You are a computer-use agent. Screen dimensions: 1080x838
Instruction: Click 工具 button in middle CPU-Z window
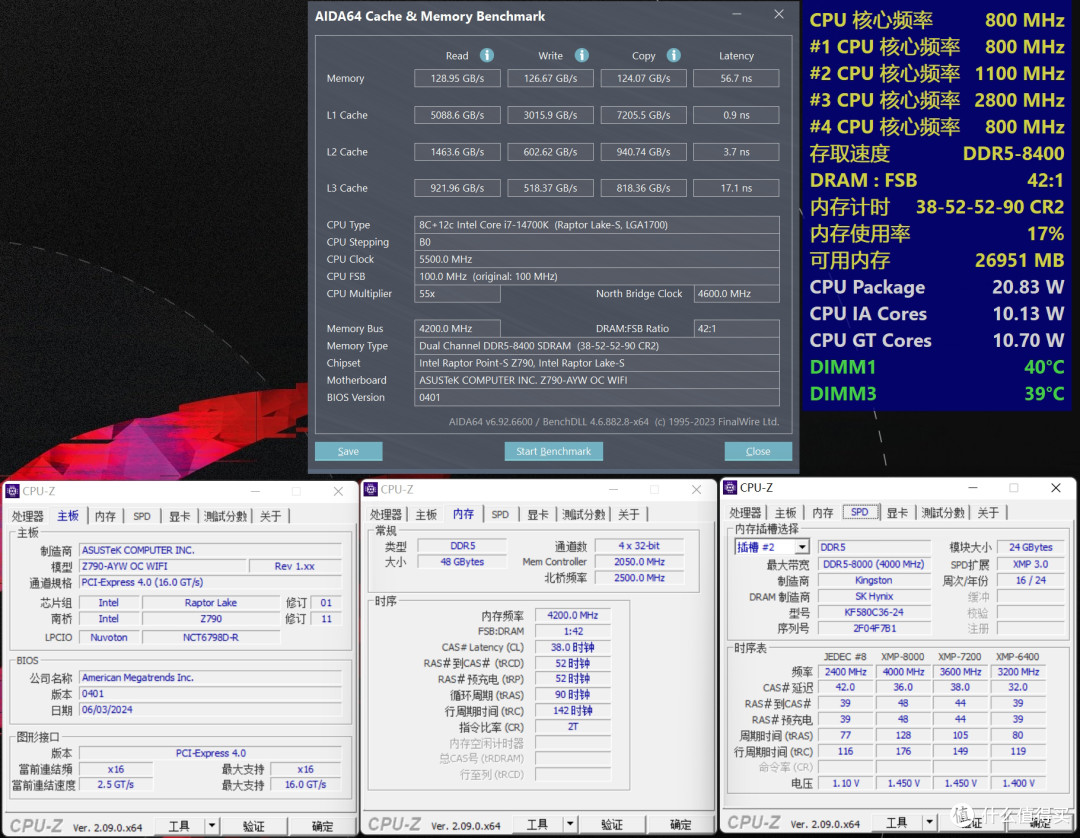pyautogui.click(x=537, y=824)
